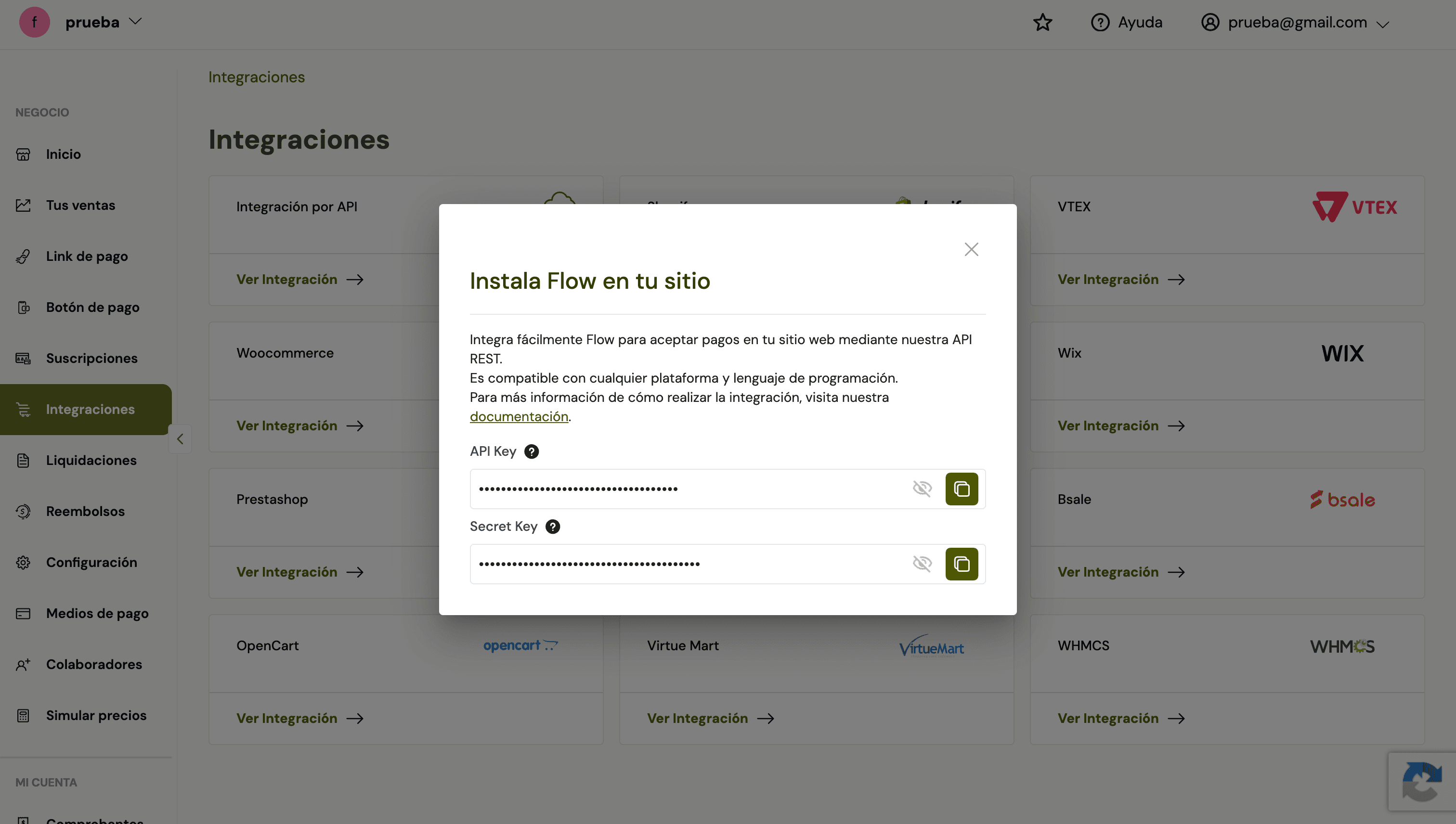Open the documentación link
Viewport: 1456px width, 824px height.
click(519, 416)
